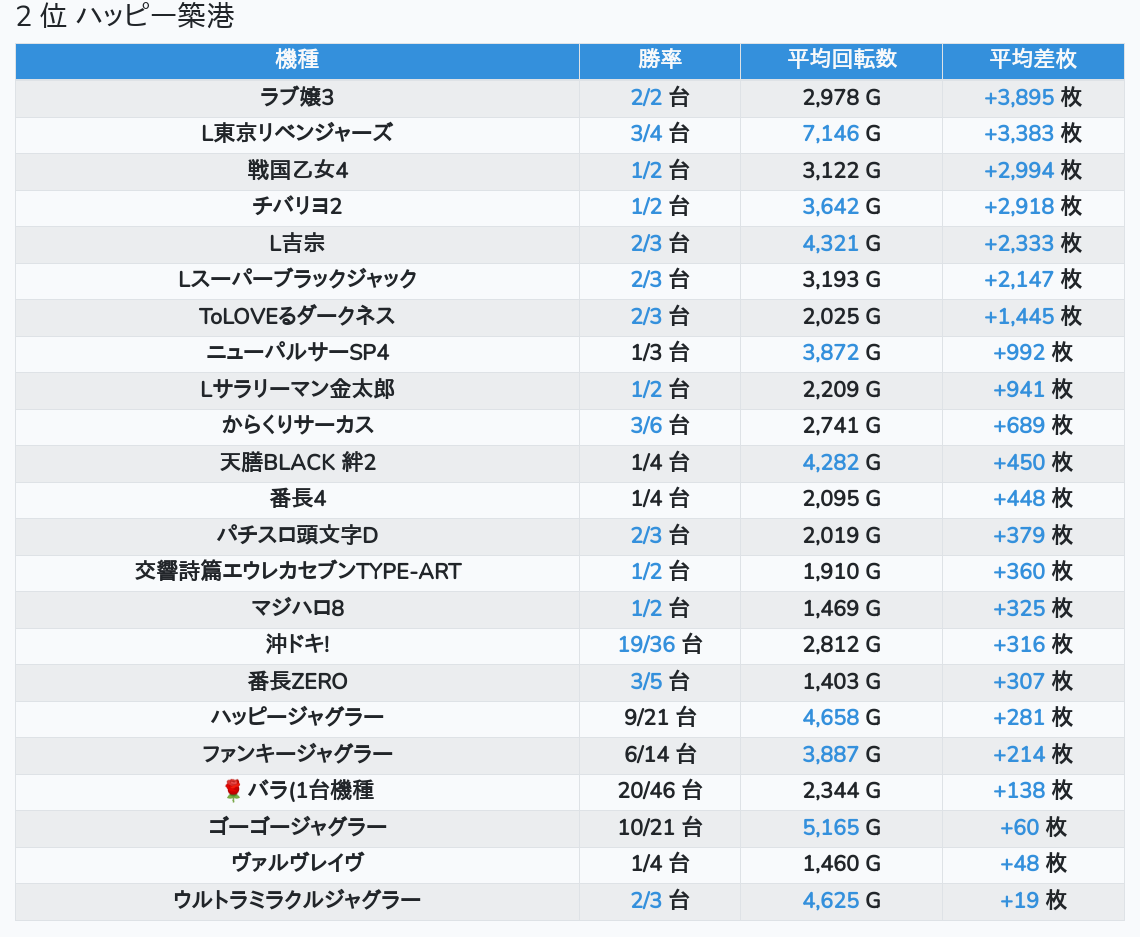Click the 7,146 spin count link
Screen dimensions: 1140x937
(x=830, y=134)
